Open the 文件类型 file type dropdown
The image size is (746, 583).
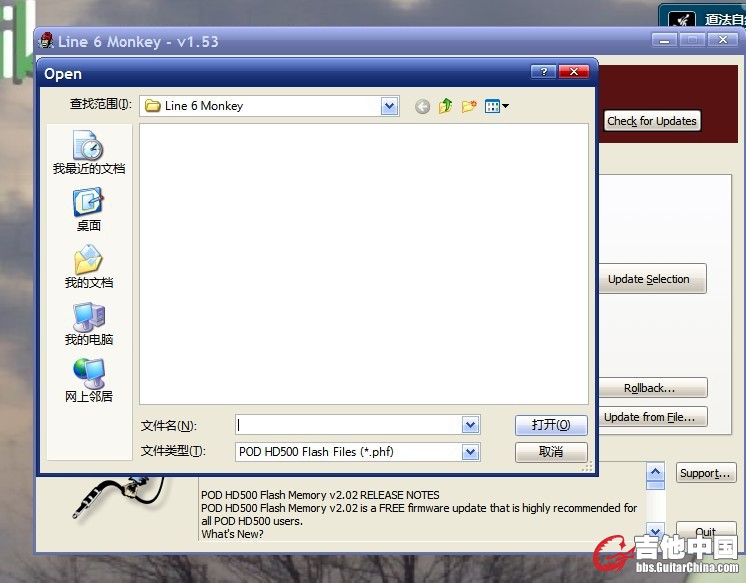(x=470, y=452)
